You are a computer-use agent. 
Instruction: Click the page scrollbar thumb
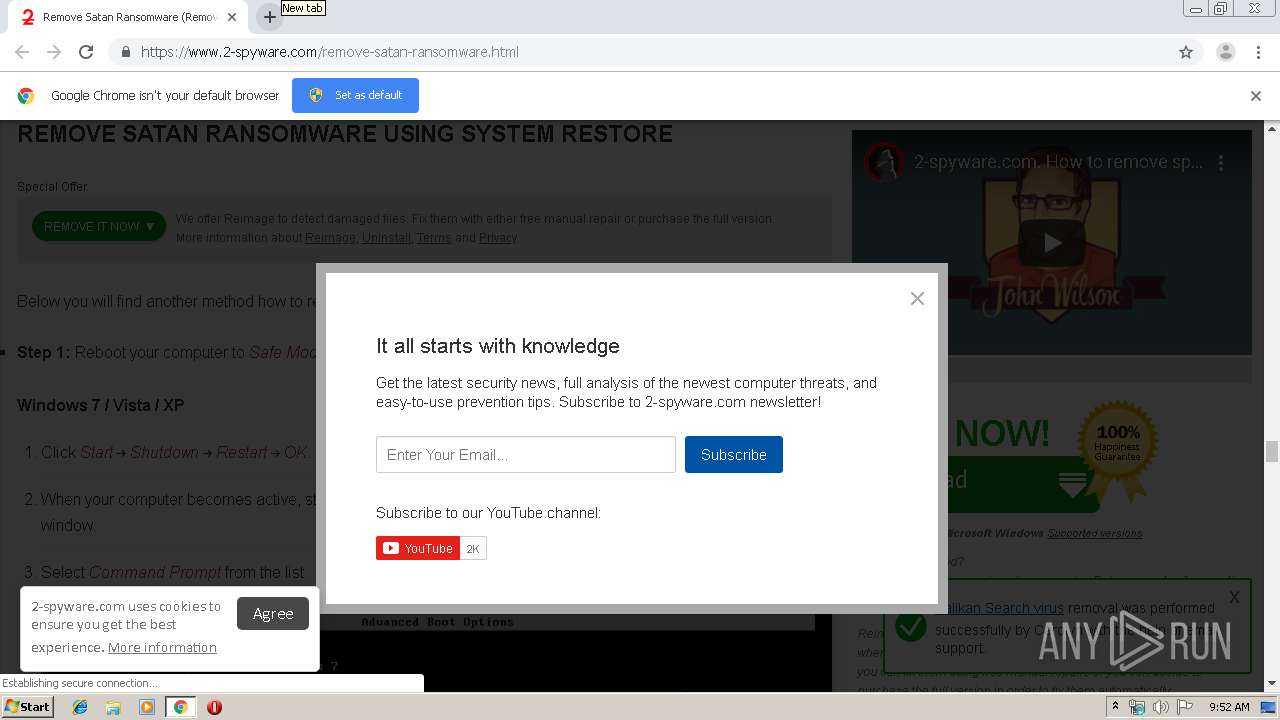pyautogui.click(x=1272, y=451)
